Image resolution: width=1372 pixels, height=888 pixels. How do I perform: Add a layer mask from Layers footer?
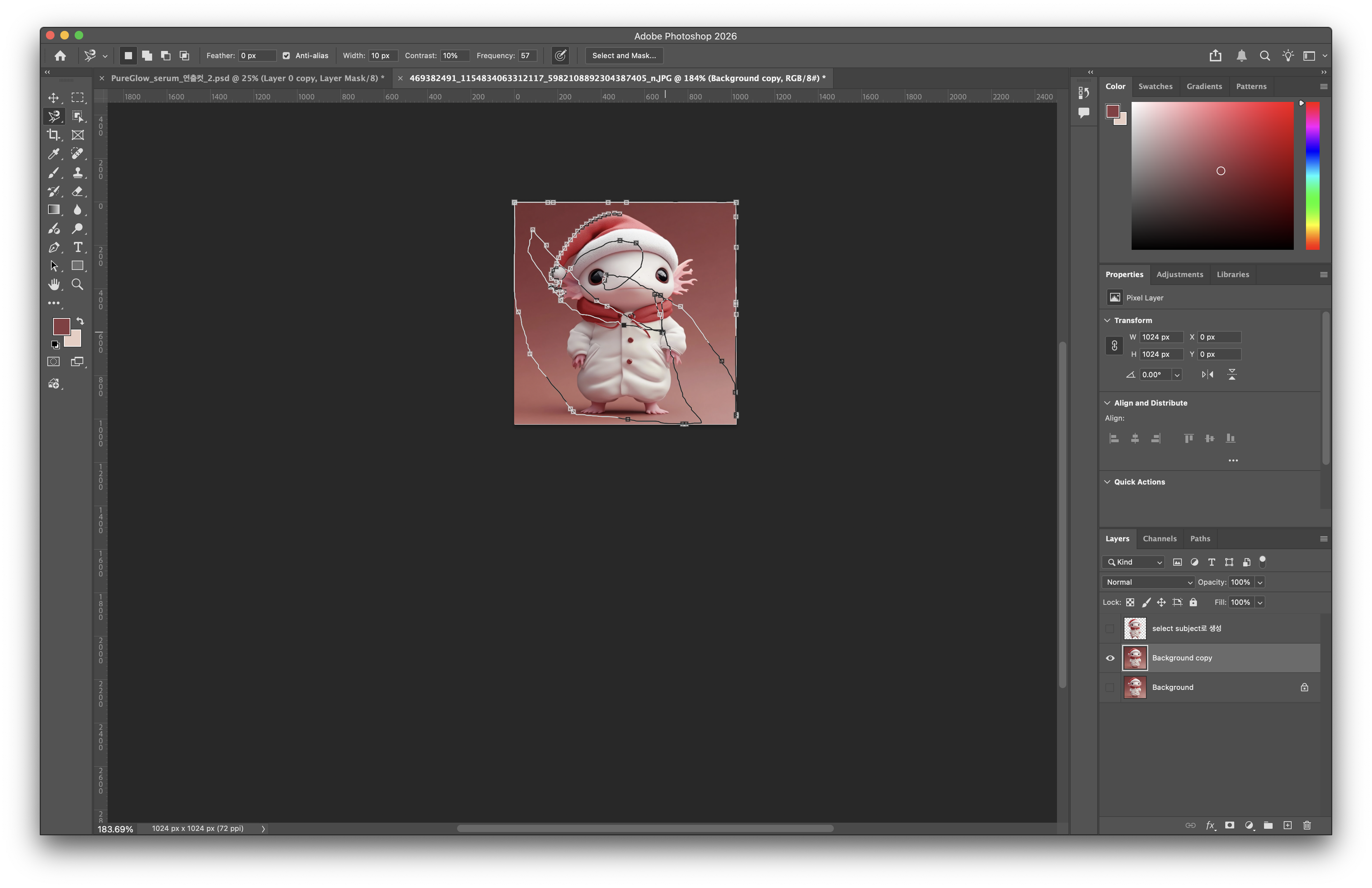click(x=1230, y=825)
